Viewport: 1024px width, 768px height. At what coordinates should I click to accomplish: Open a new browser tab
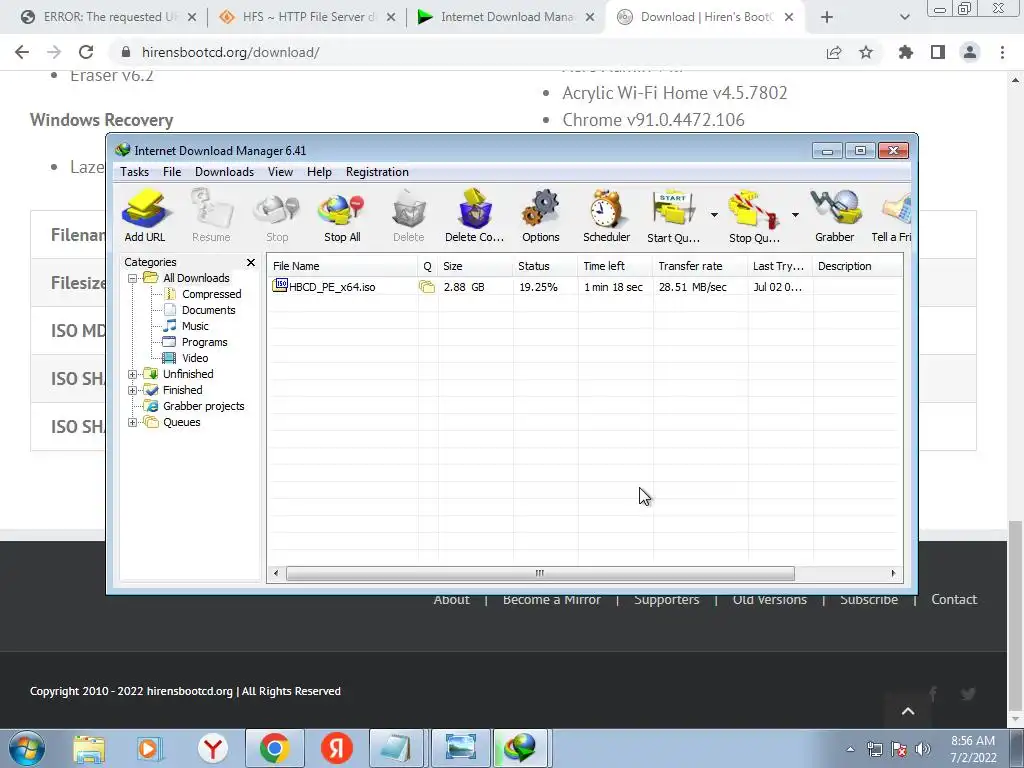(x=827, y=17)
